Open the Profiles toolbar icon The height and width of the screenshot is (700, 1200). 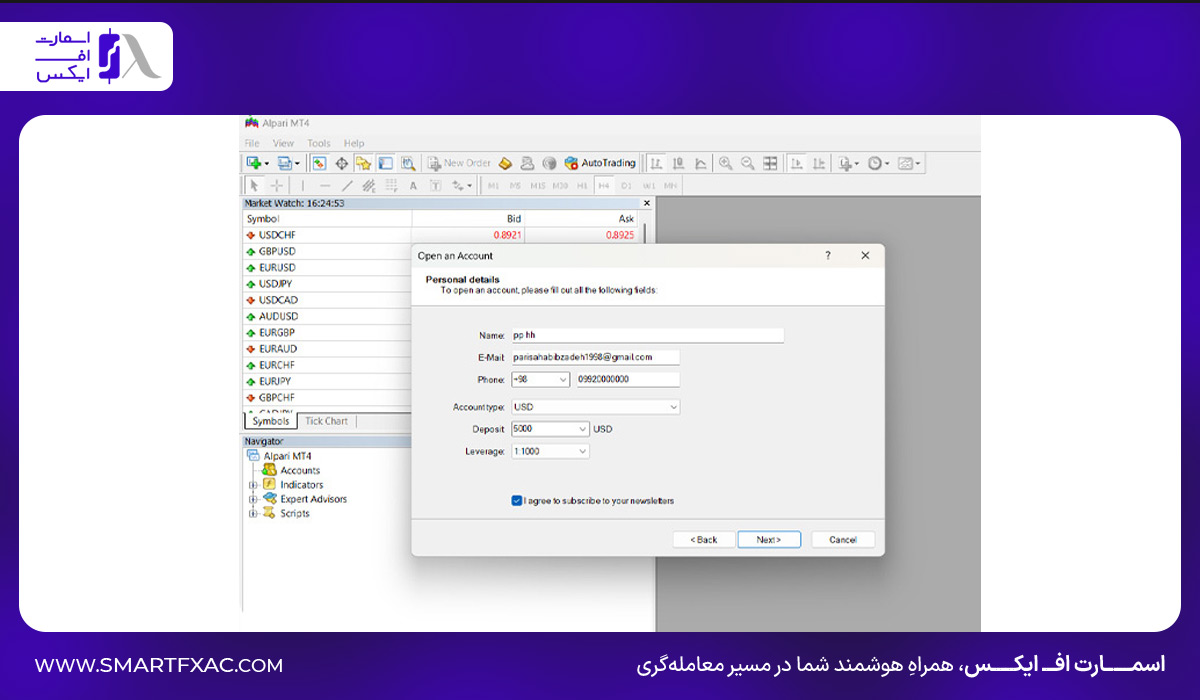coord(286,163)
